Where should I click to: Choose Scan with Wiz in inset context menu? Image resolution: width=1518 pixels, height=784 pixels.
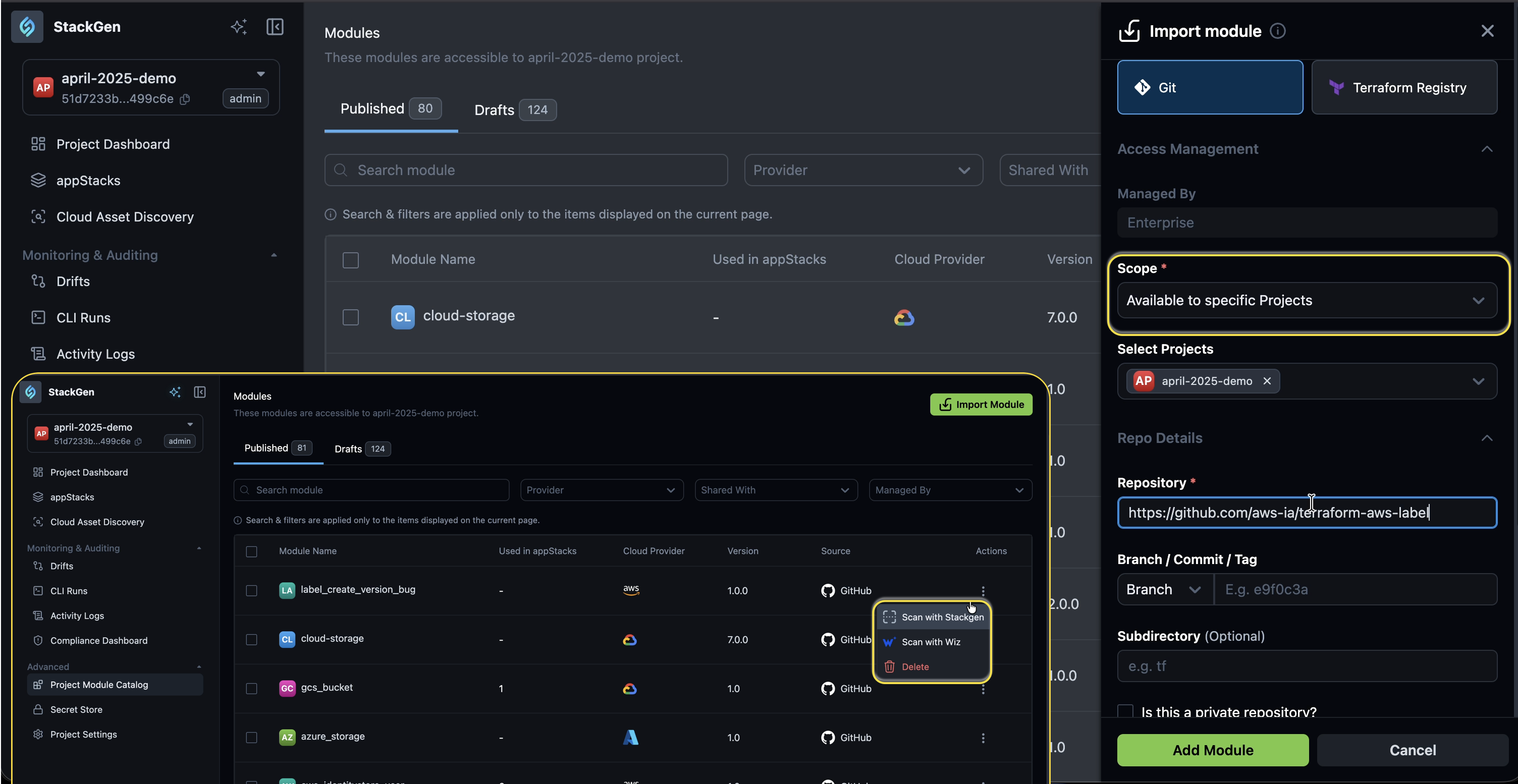pyautogui.click(x=933, y=642)
